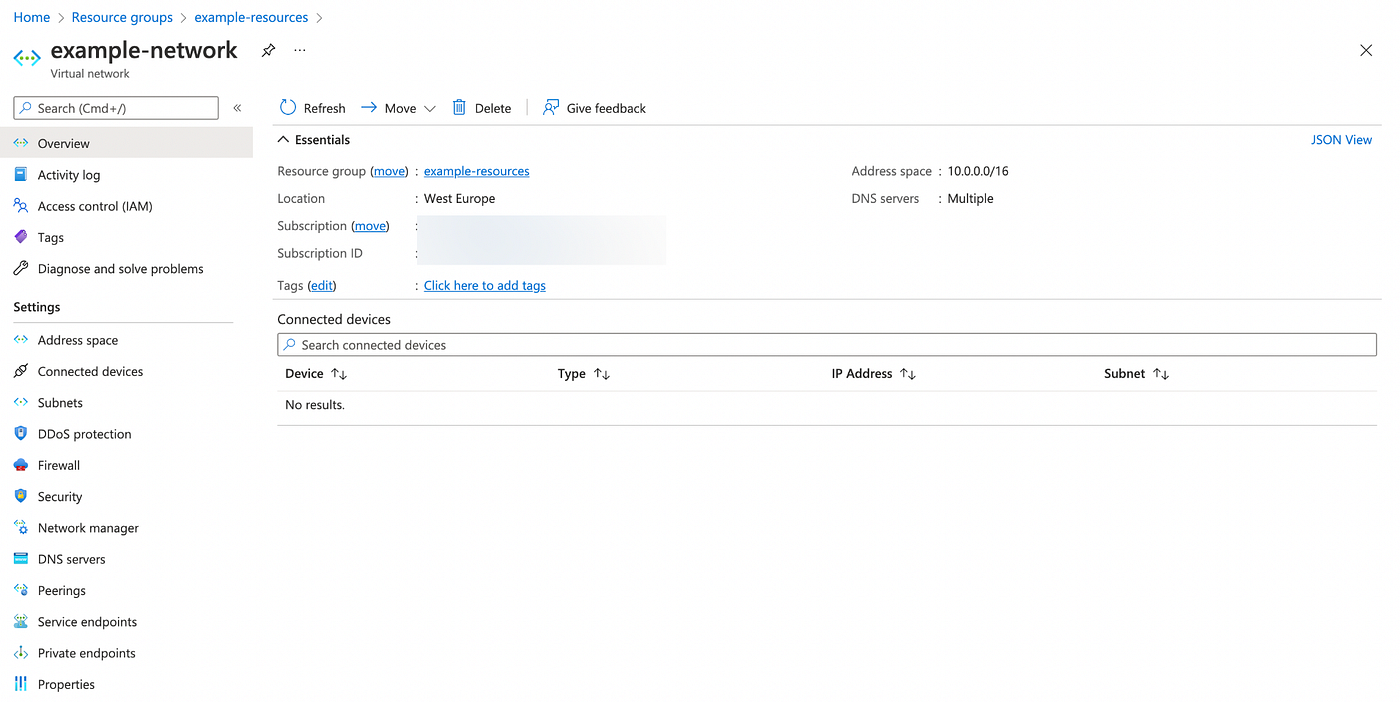
Task: Click the Service endpoints icon
Action: click(21, 621)
